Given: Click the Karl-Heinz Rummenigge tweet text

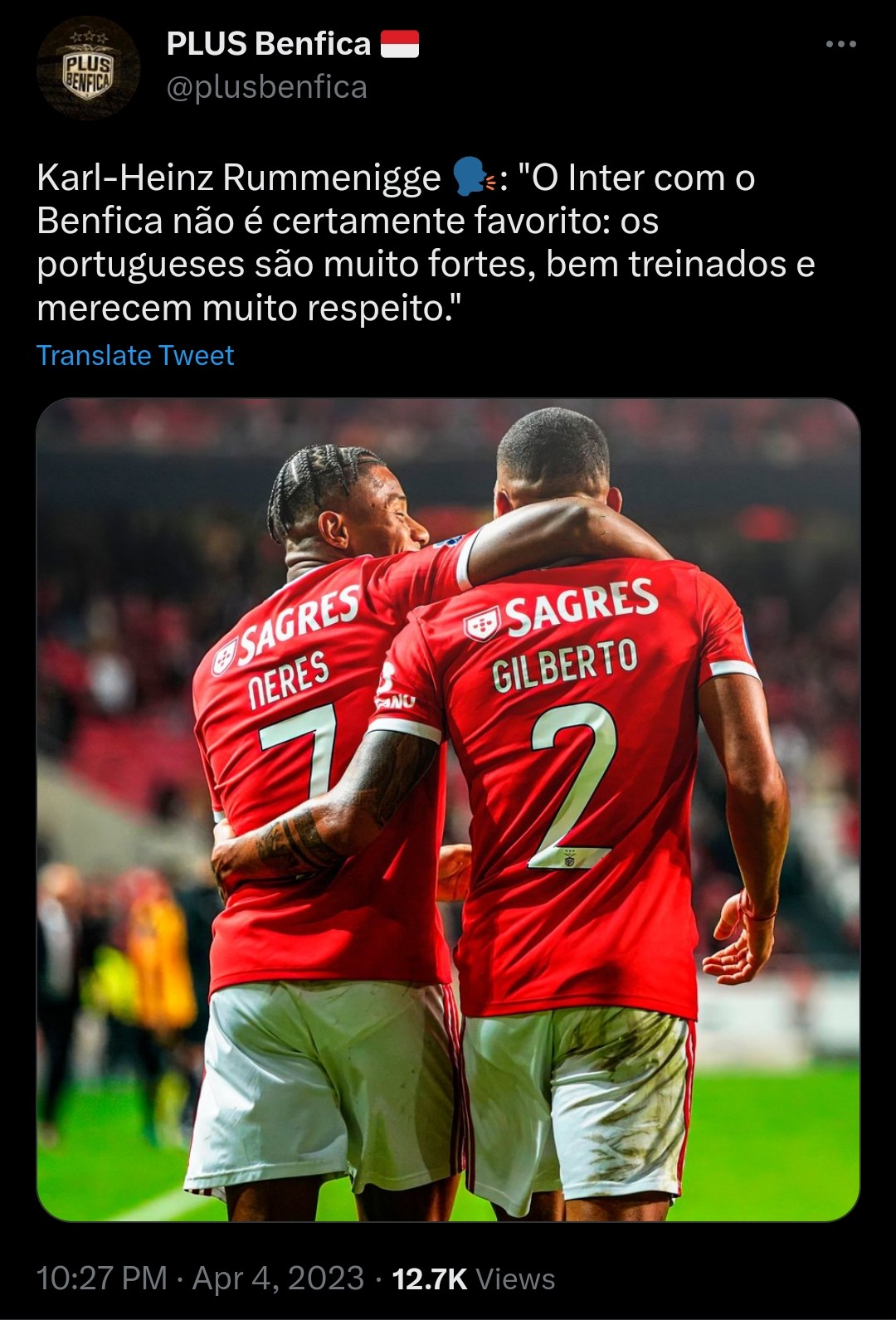Looking at the screenshot, I should (426, 242).
